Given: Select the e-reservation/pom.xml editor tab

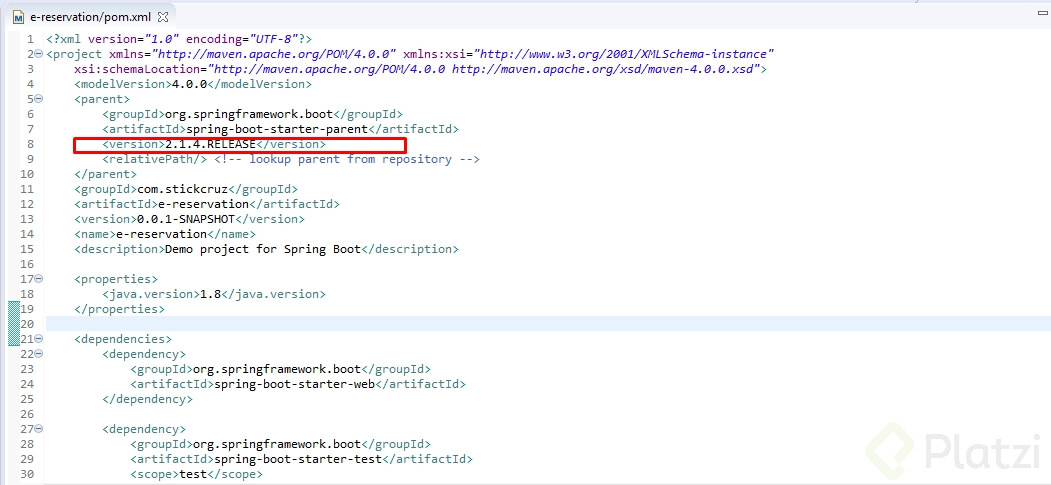Looking at the screenshot, I should pyautogui.click(x=90, y=17).
